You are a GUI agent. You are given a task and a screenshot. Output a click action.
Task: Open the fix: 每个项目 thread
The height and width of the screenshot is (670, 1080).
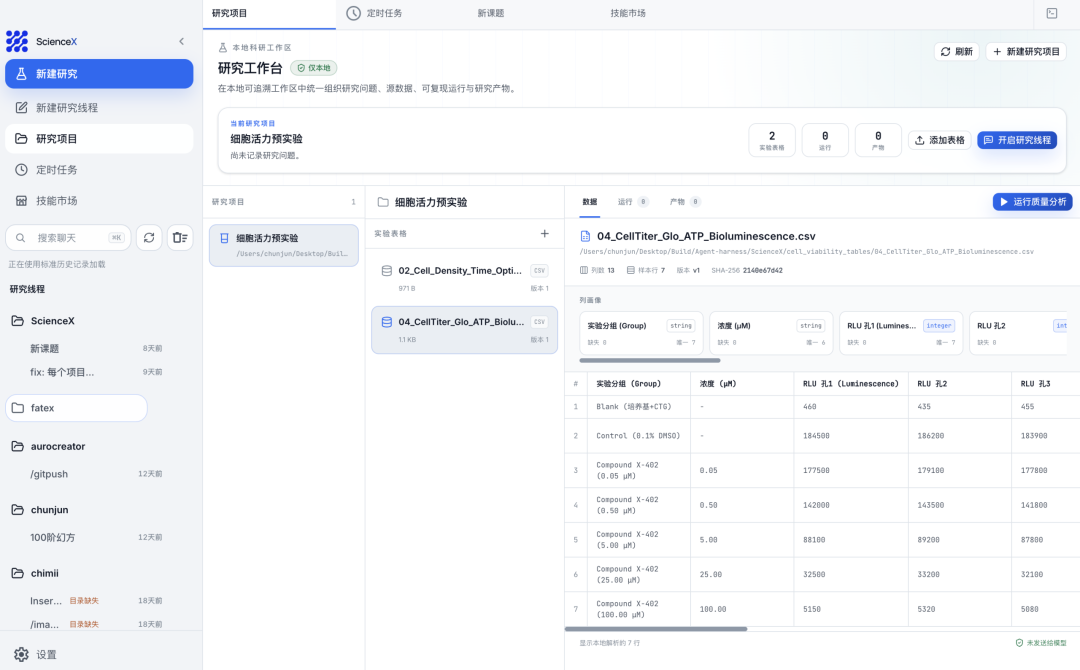coord(96,372)
